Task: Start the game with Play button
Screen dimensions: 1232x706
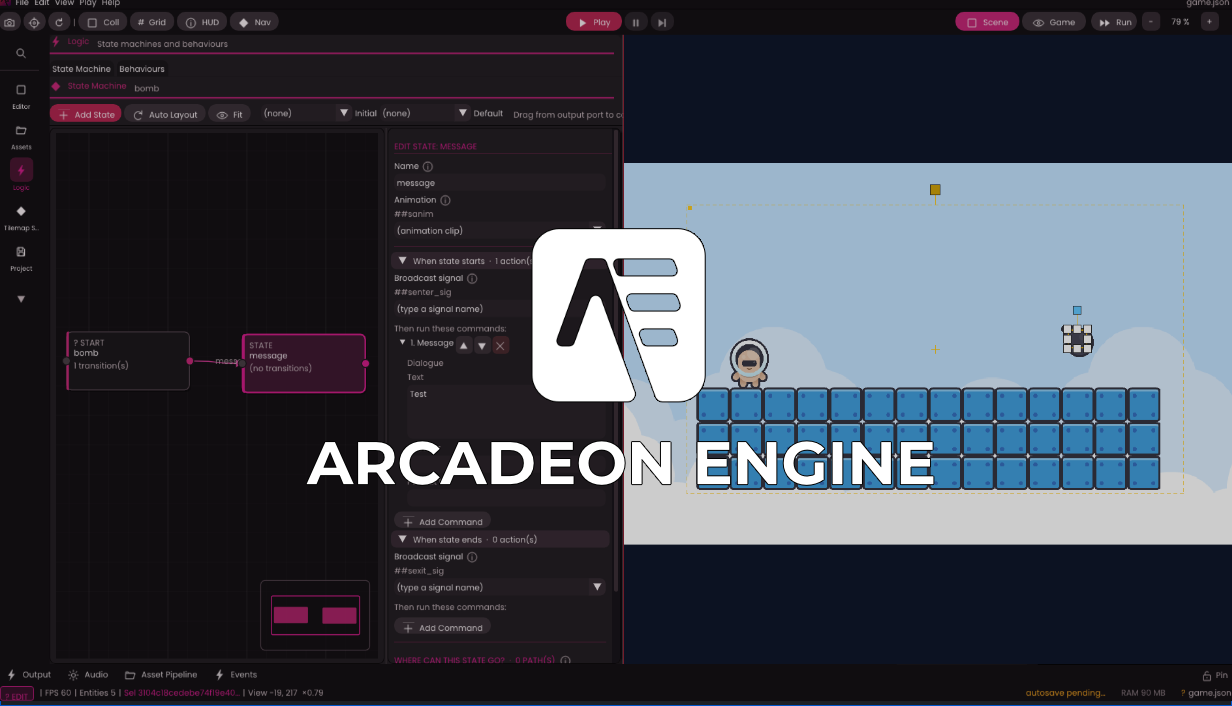Action: click(x=594, y=22)
